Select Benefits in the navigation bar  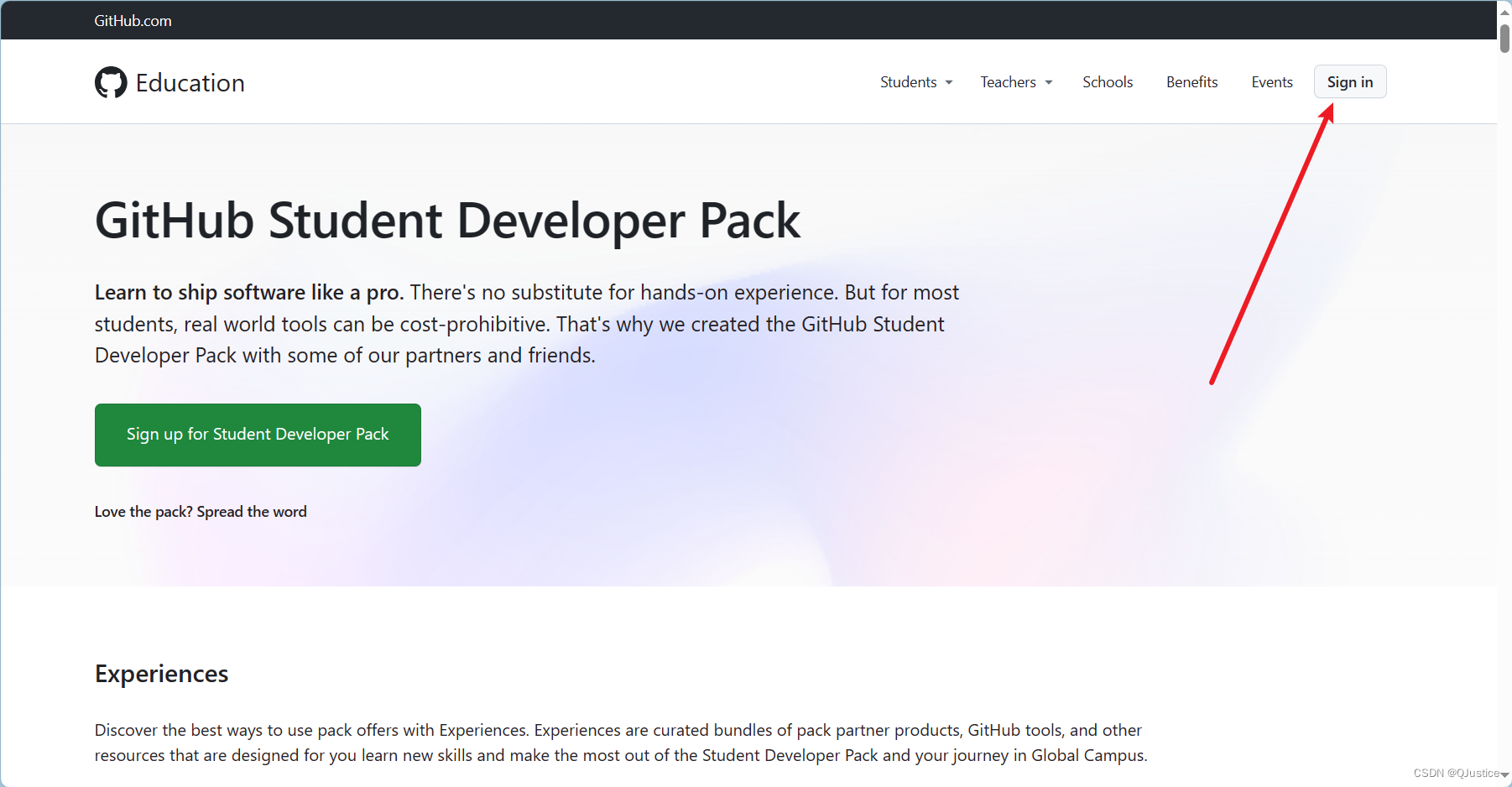point(1191,81)
